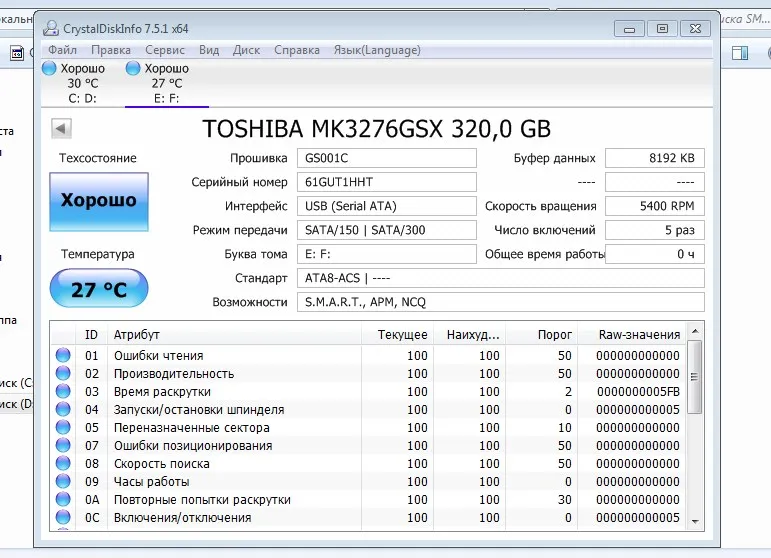
Task: Click the transfer mode field SATA/150 | SATA/300
Action: coord(386,230)
